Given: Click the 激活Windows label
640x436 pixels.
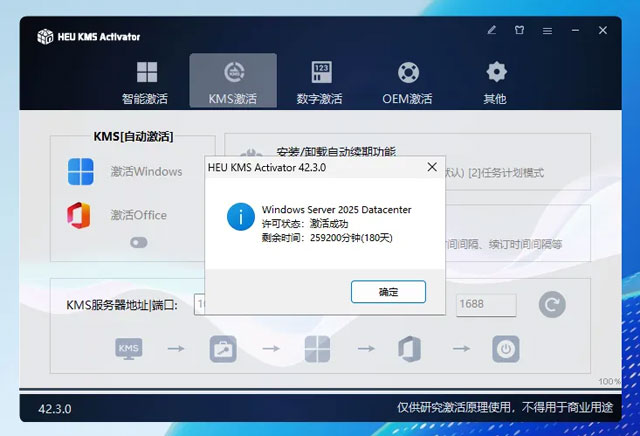Looking at the screenshot, I should (x=146, y=171).
